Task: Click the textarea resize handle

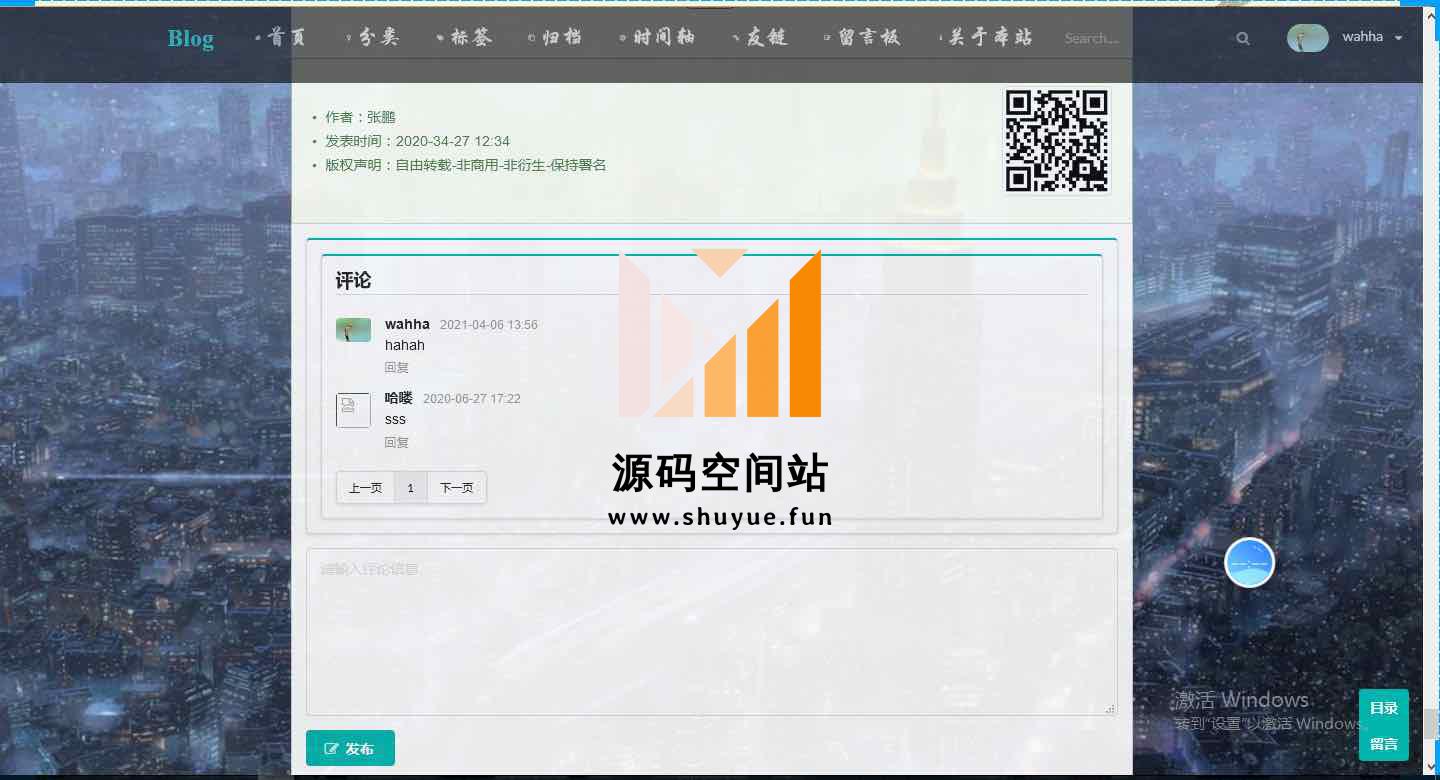Action: point(1110,709)
